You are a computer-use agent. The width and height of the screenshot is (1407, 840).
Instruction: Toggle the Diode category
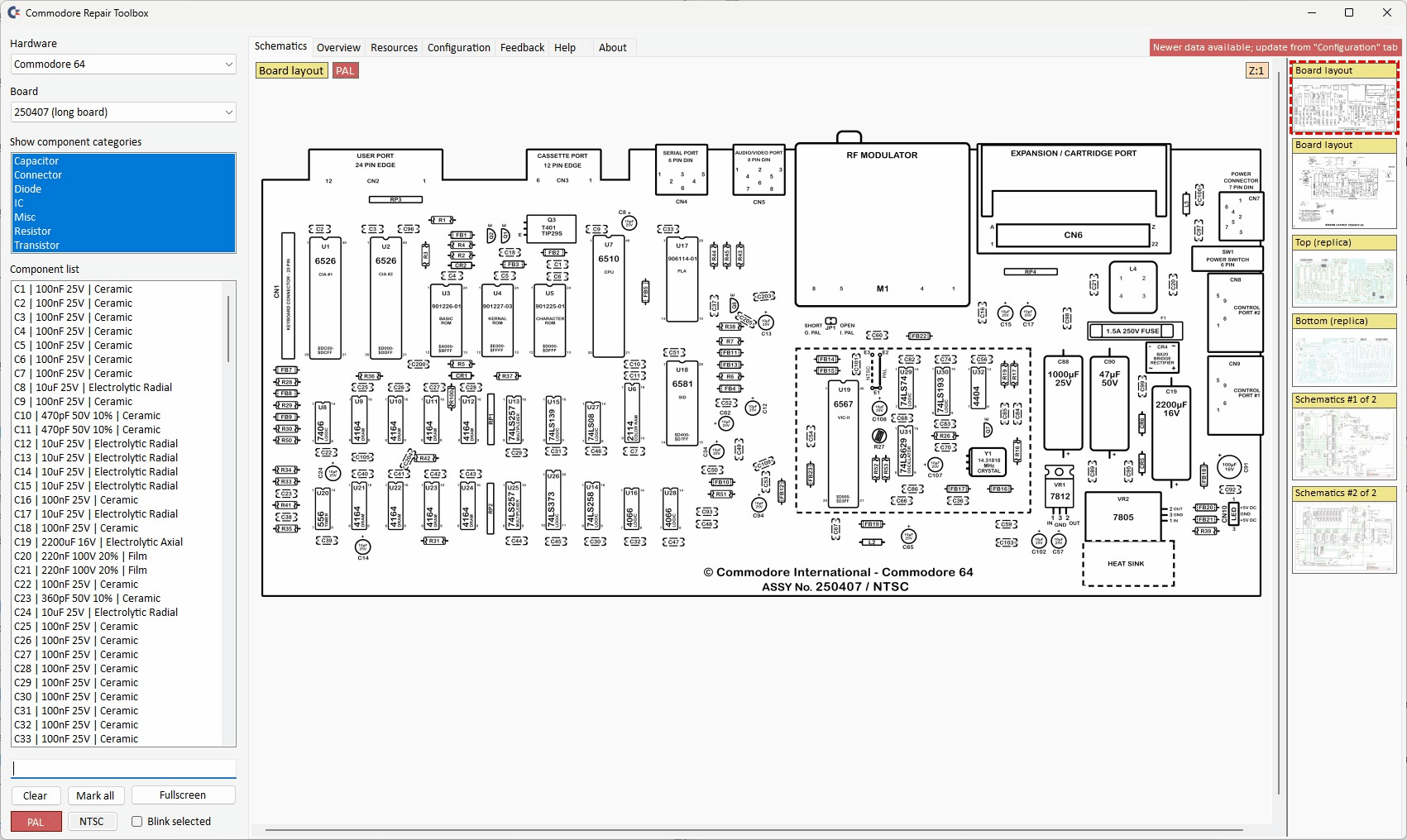tap(123, 189)
